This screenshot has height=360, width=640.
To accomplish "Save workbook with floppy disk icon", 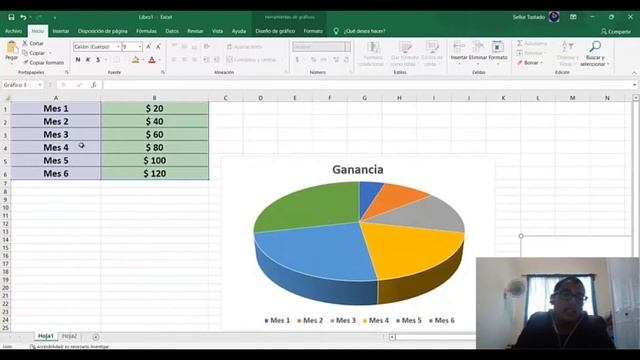I will [11, 17].
